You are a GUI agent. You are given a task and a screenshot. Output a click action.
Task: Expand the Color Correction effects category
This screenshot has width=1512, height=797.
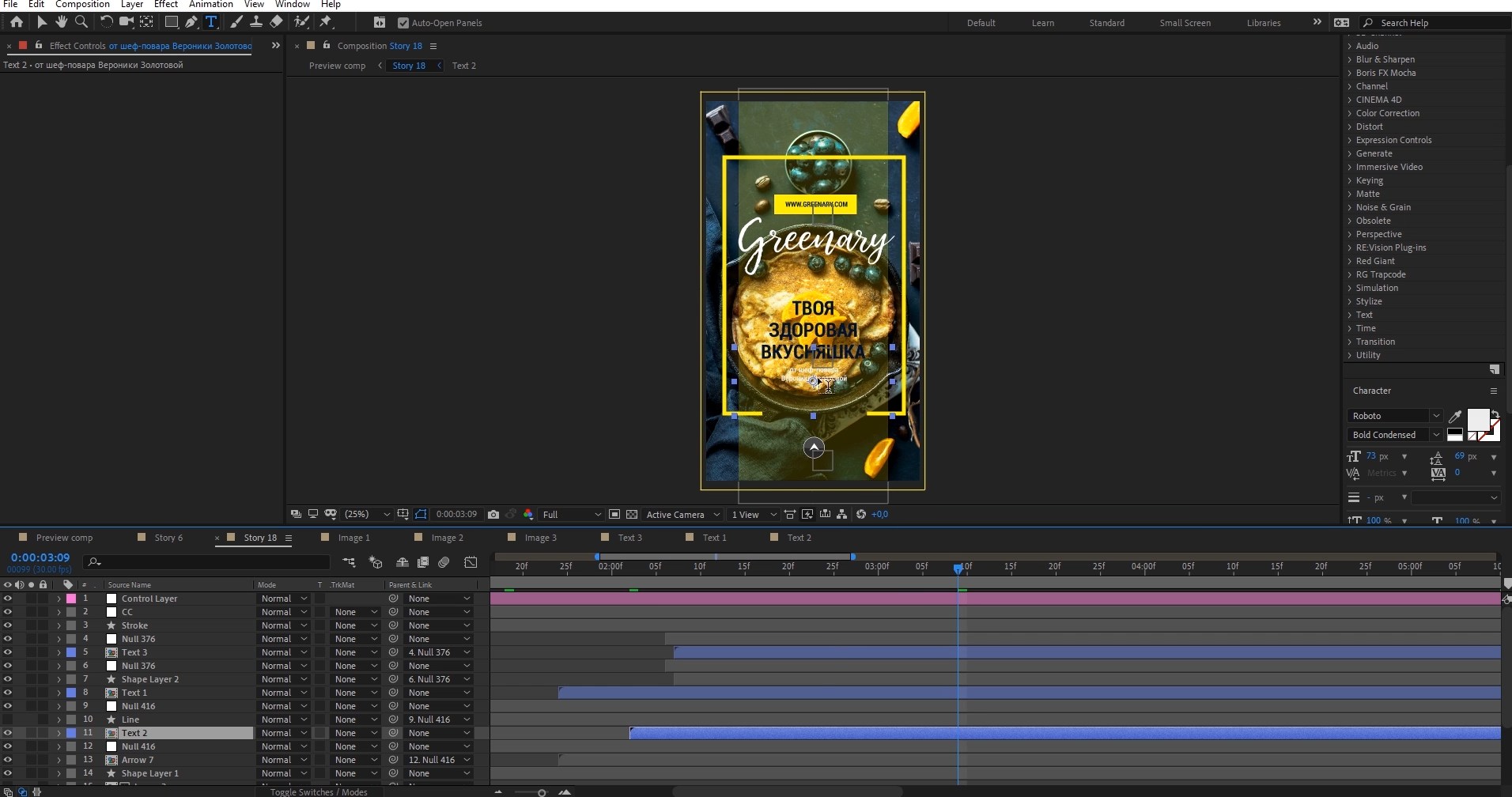pyautogui.click(x=1350, y=113)
